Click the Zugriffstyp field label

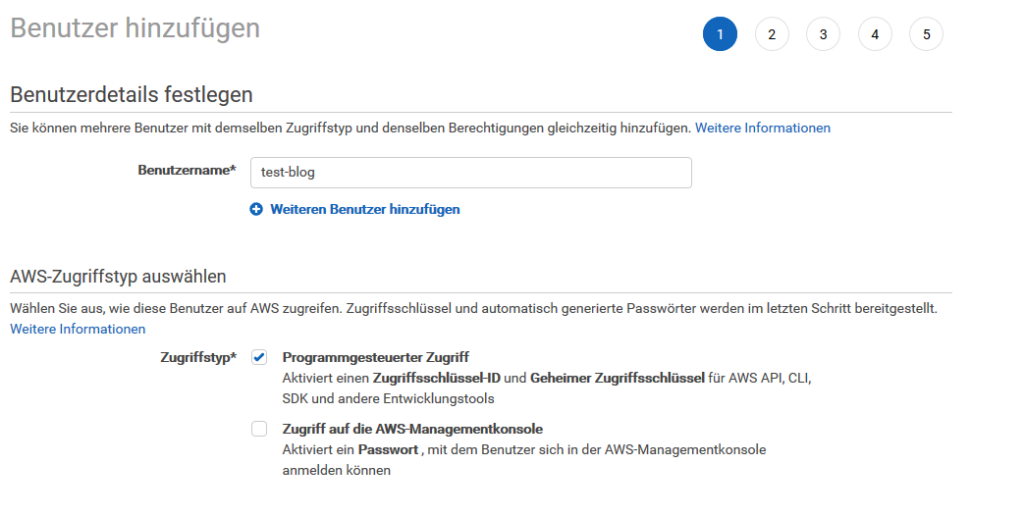click(199, 357)
